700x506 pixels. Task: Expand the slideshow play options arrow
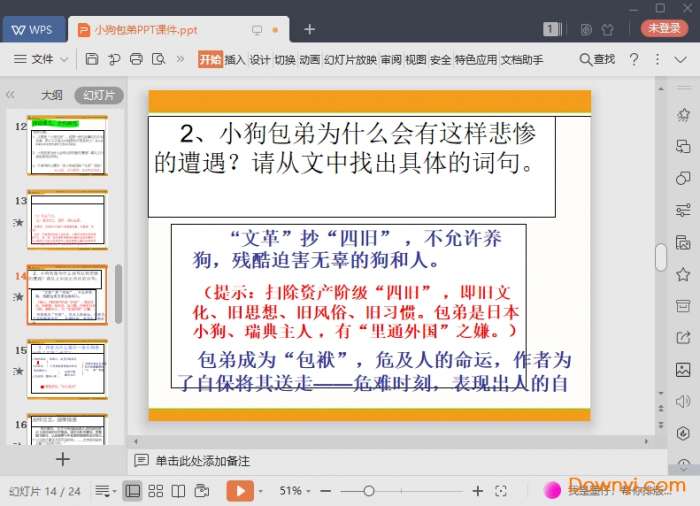261,491
